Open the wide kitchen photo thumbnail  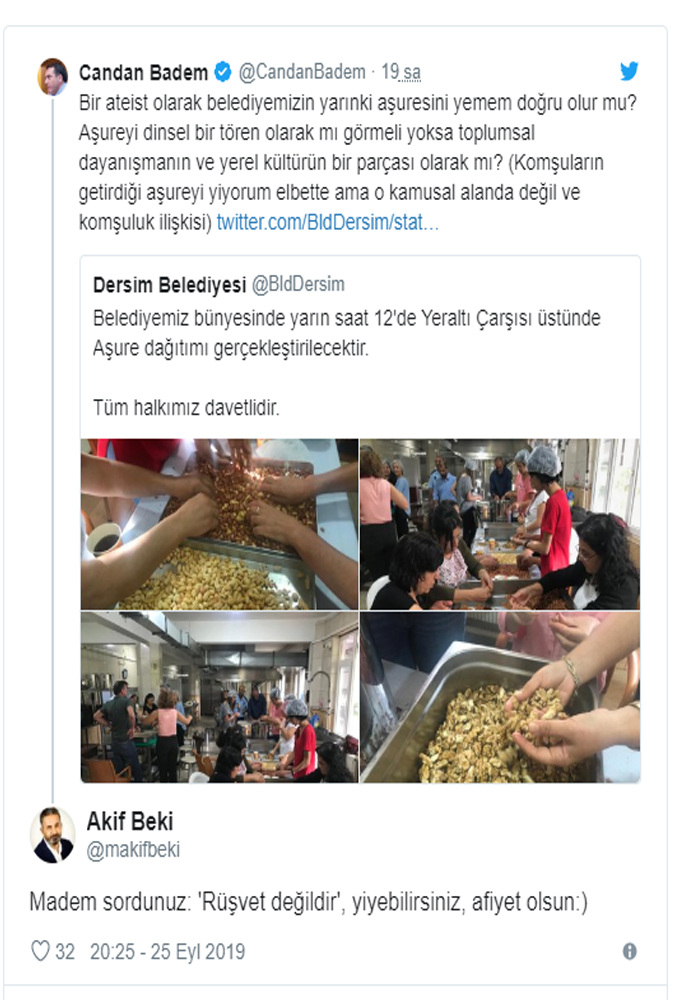click(x=219, y=697)
